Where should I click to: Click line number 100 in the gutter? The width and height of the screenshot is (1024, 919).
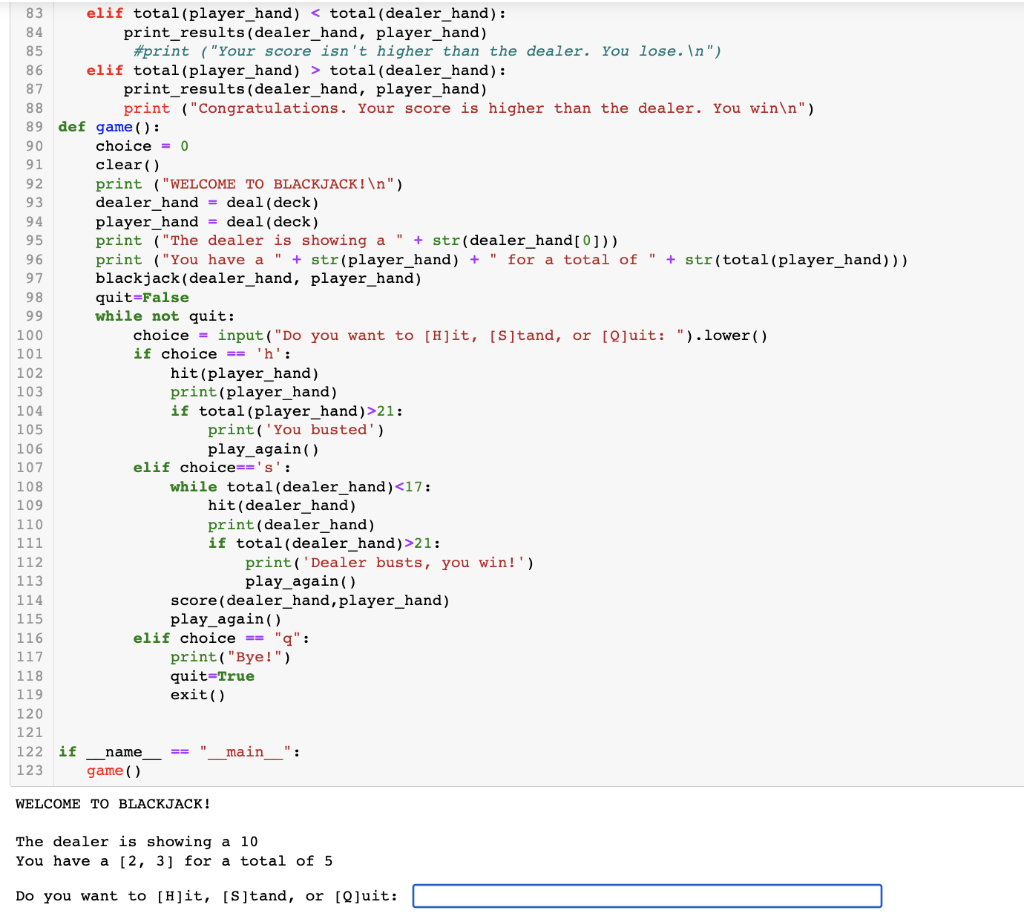(x=29, y=335)
